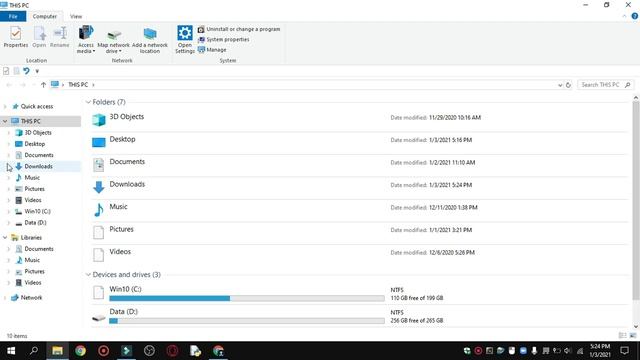This screenshot has width=640, height=360.
Task: Select Data (D:) drive icon
Action: 98,318
